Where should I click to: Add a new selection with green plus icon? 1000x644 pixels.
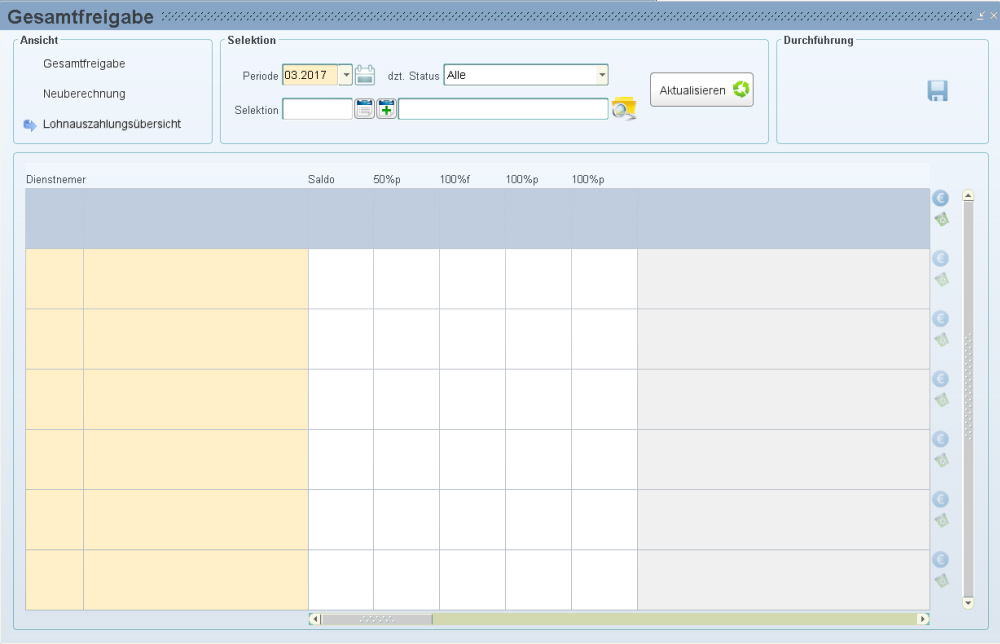[x=386, y=109]
